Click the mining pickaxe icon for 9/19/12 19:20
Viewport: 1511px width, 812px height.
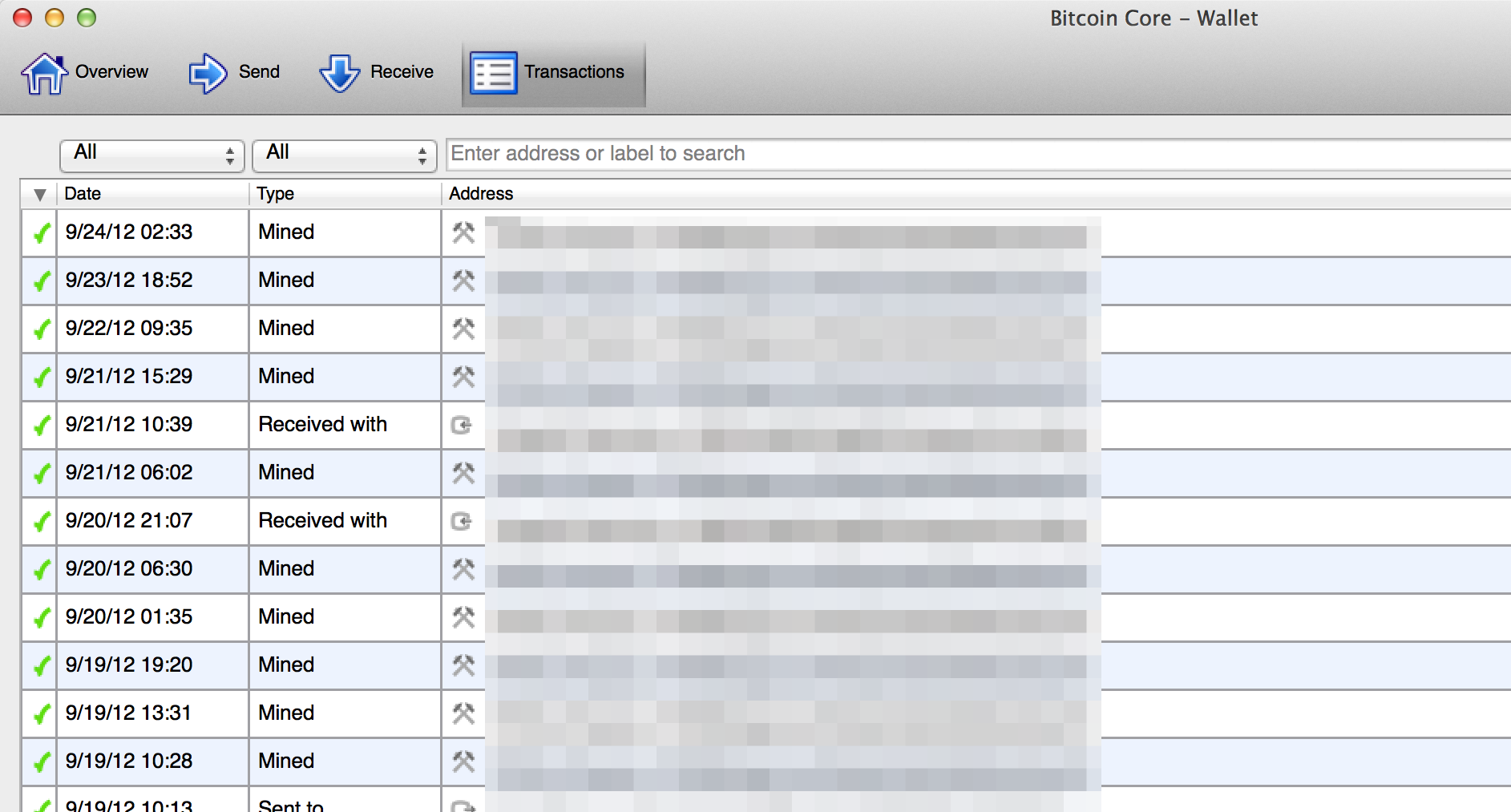(463, 665)
